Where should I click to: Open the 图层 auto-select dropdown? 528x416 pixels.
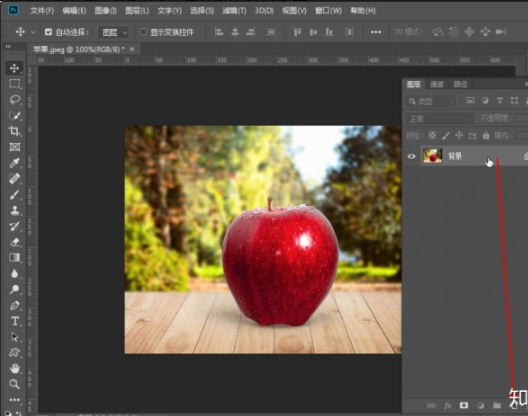tap(114, 32)
